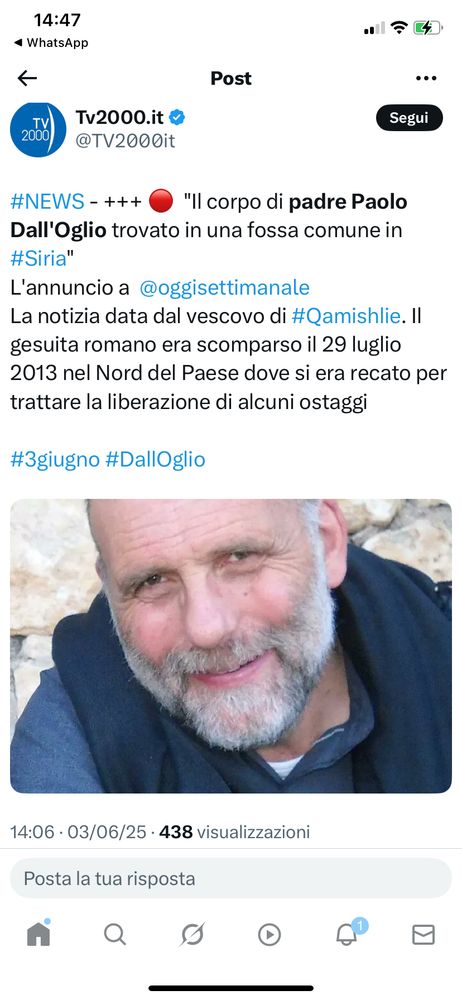Open the three-dot more options menu

(426, 78)
